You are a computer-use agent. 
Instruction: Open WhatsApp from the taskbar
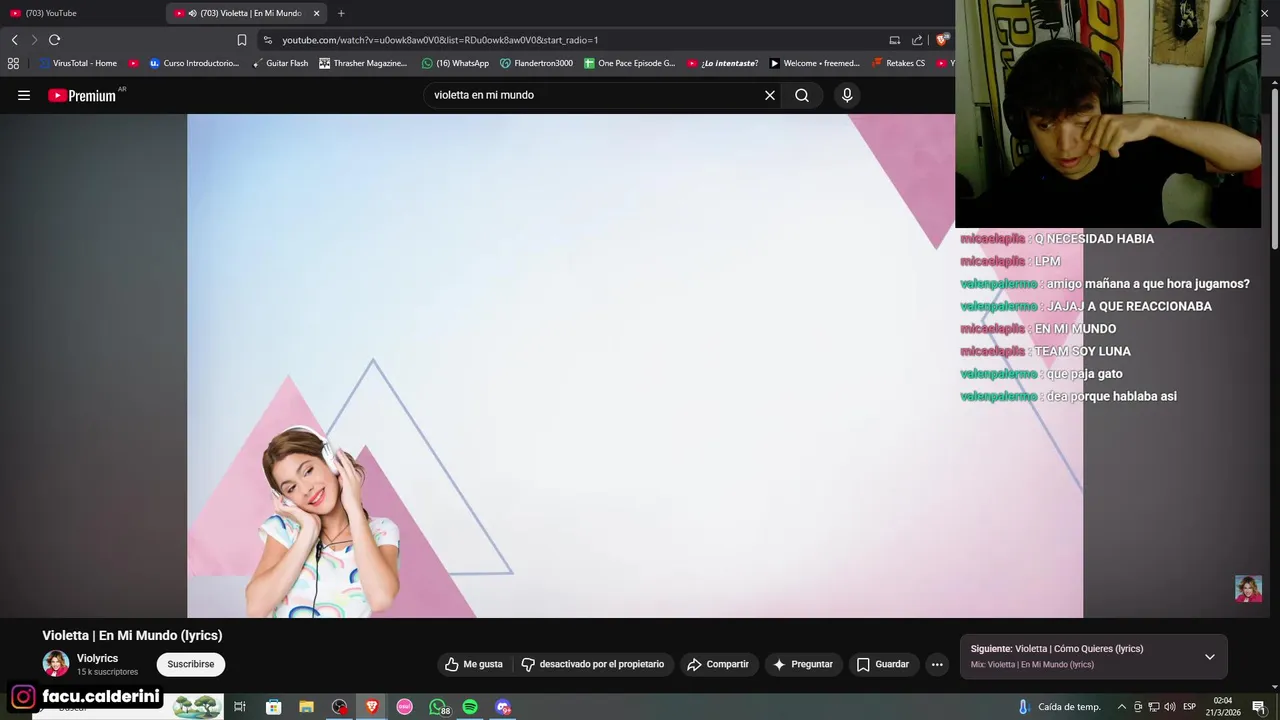click(x=437, y=707)
